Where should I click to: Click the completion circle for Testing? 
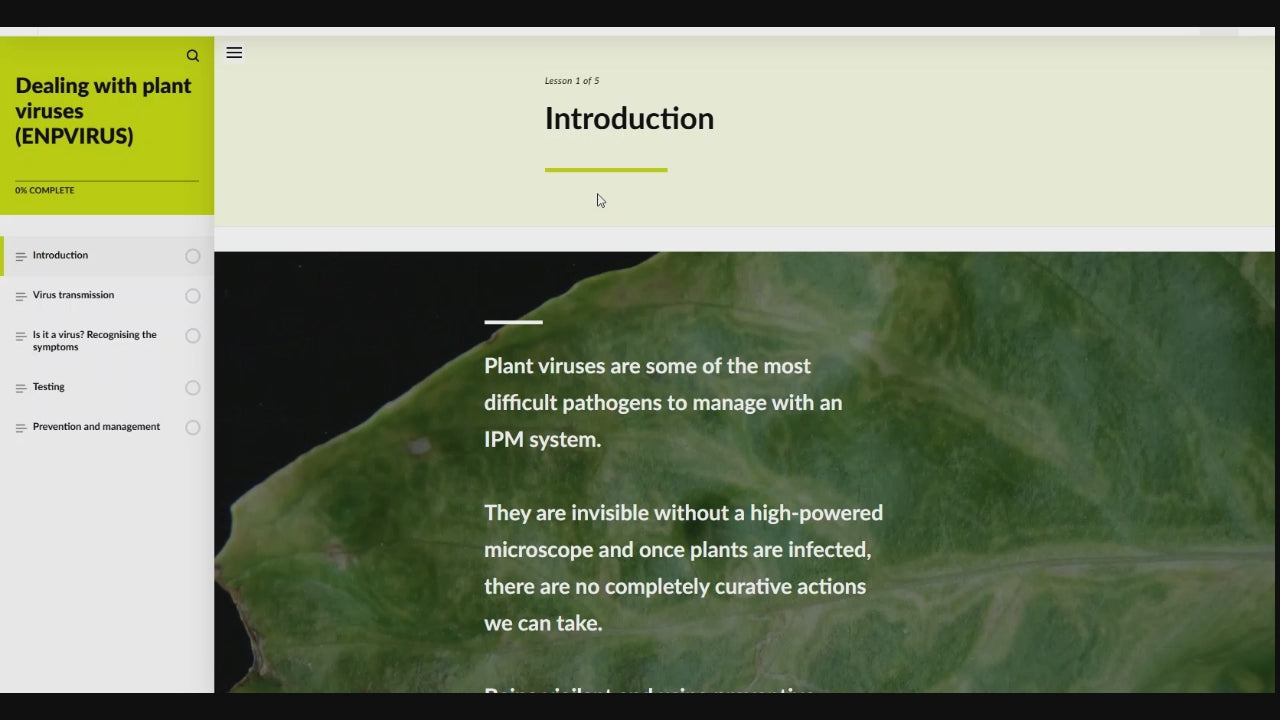click(x=193, y=388)
